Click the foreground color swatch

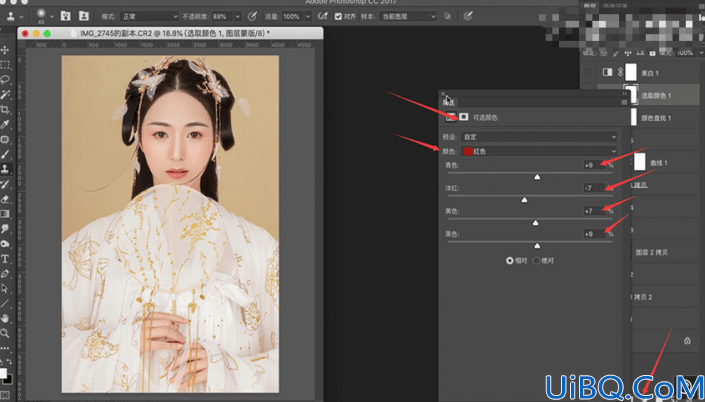pos(3,373)
